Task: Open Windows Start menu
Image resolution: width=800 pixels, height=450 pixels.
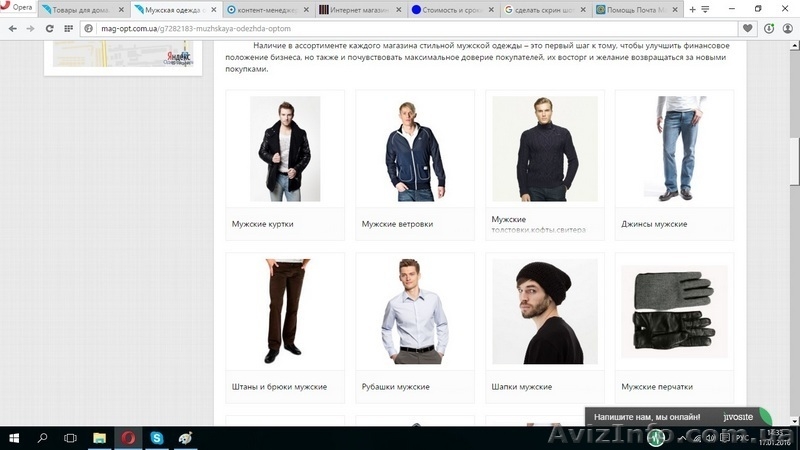Action: 14,437
